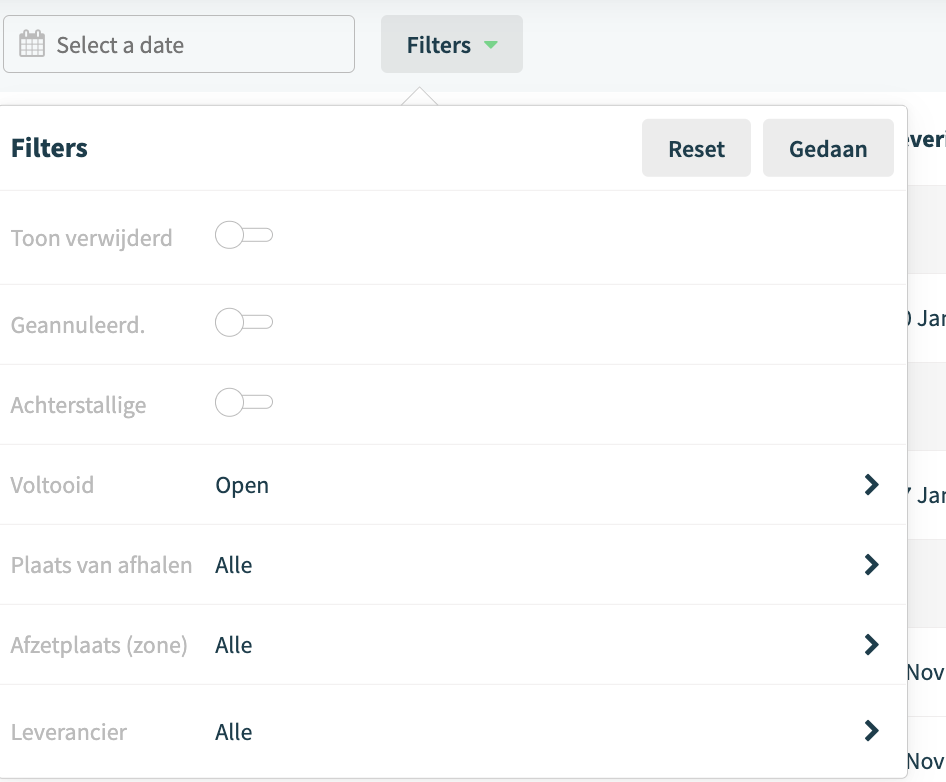Open the Select a date field

click(179, 44)
